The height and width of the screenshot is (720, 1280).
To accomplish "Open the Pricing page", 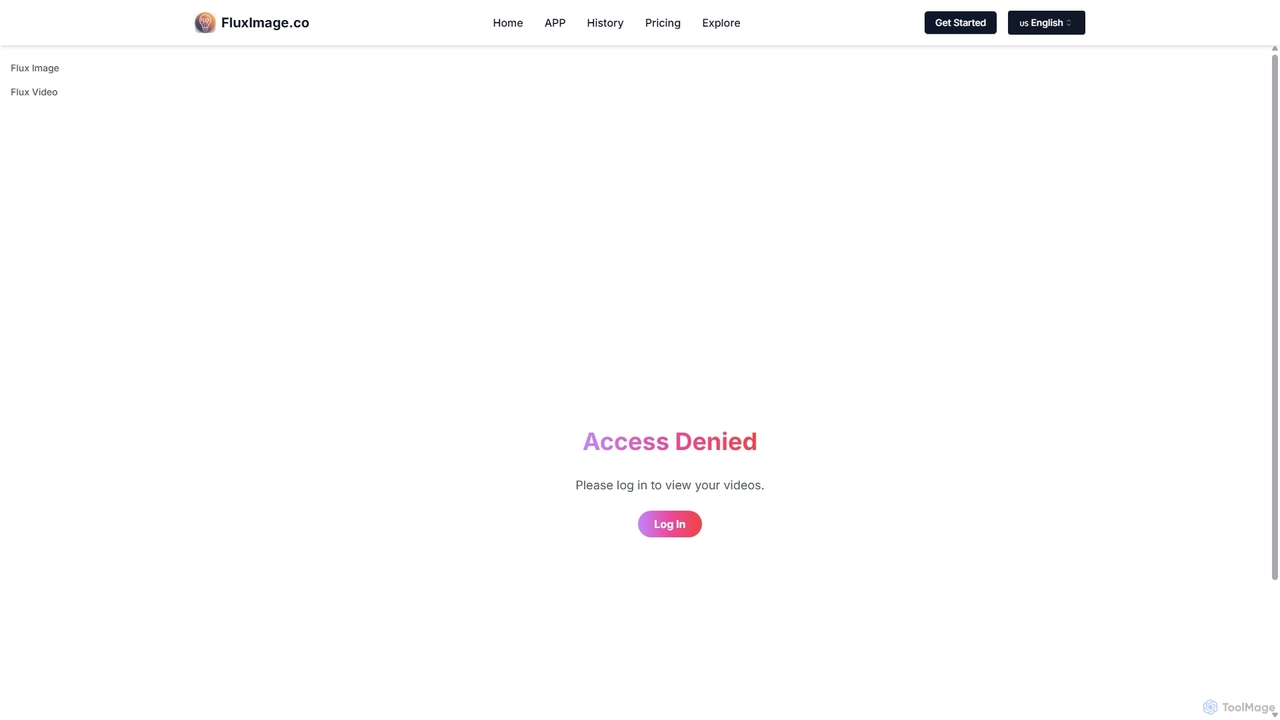I will (663, 23).
